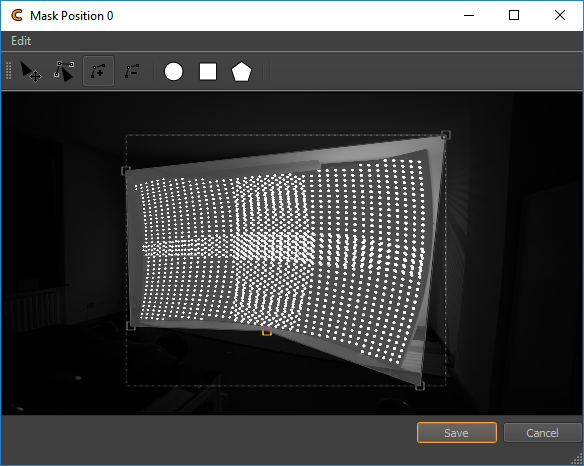This screenshot has height=466, width=584.
Task: Pick the square mask shape
Action: coord(208,72)
